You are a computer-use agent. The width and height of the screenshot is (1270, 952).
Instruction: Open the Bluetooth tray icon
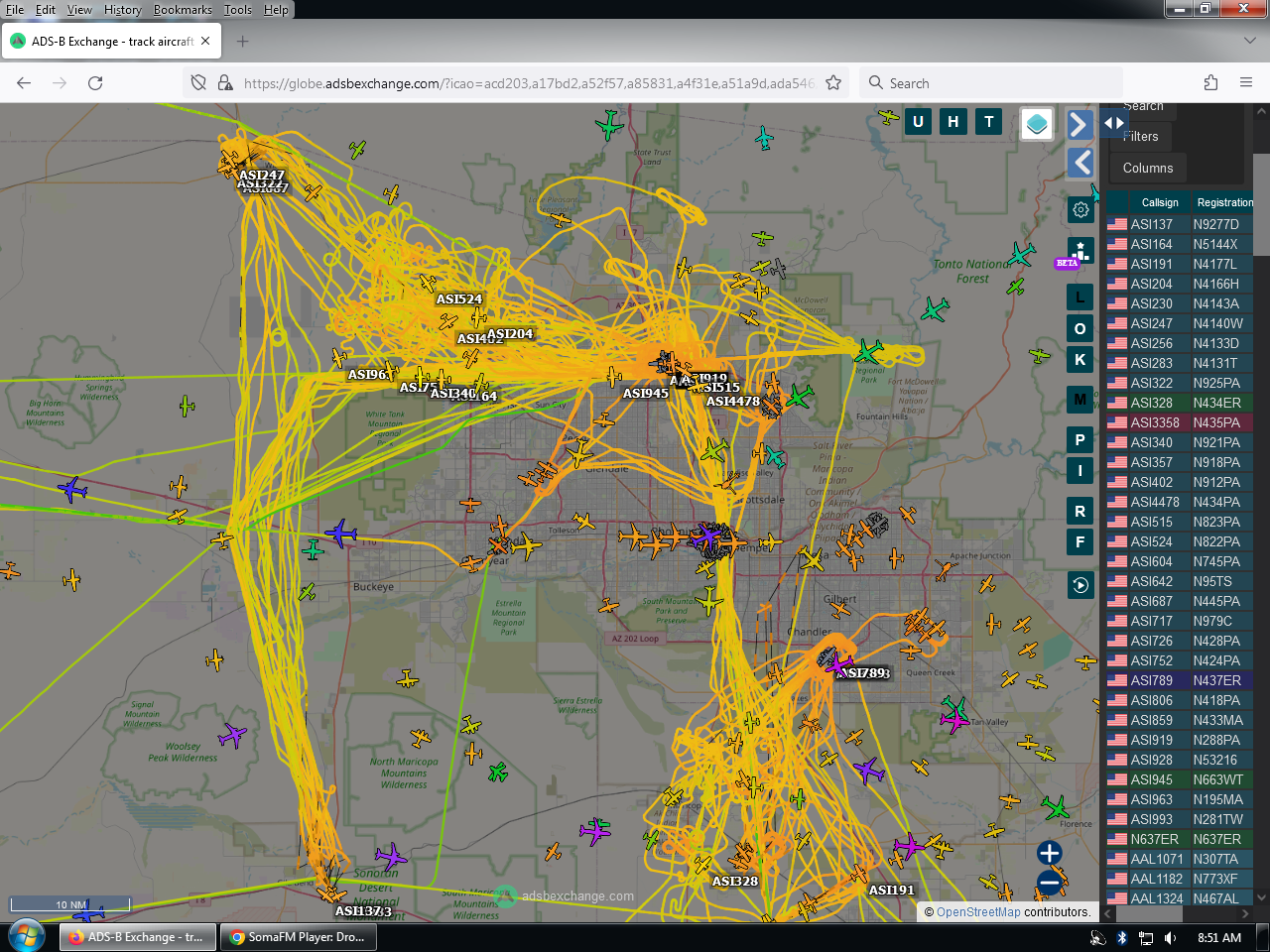1122,938
